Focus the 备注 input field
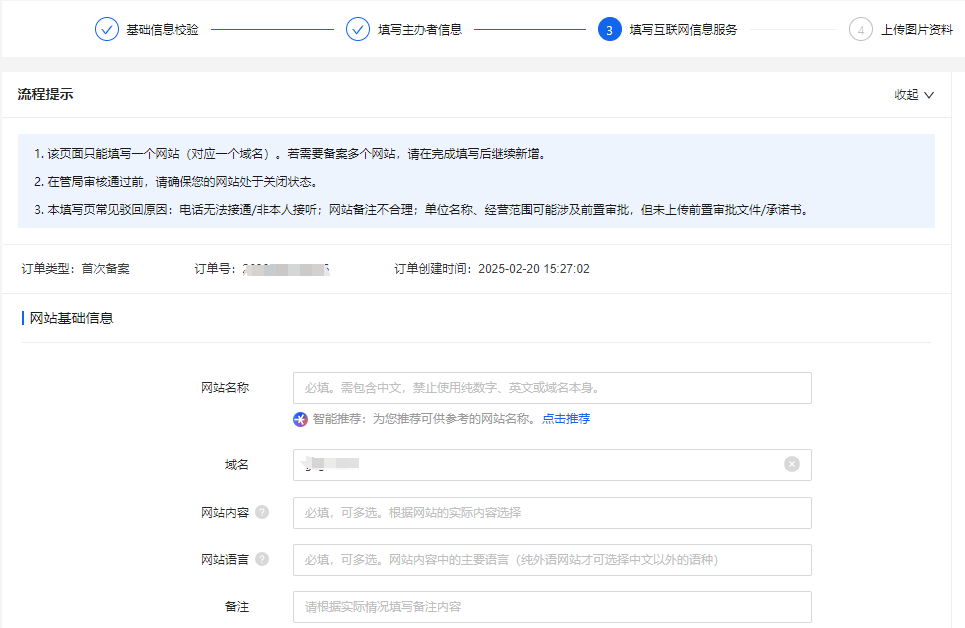Viewport: 965px width, 628px height. click(551, 607)
